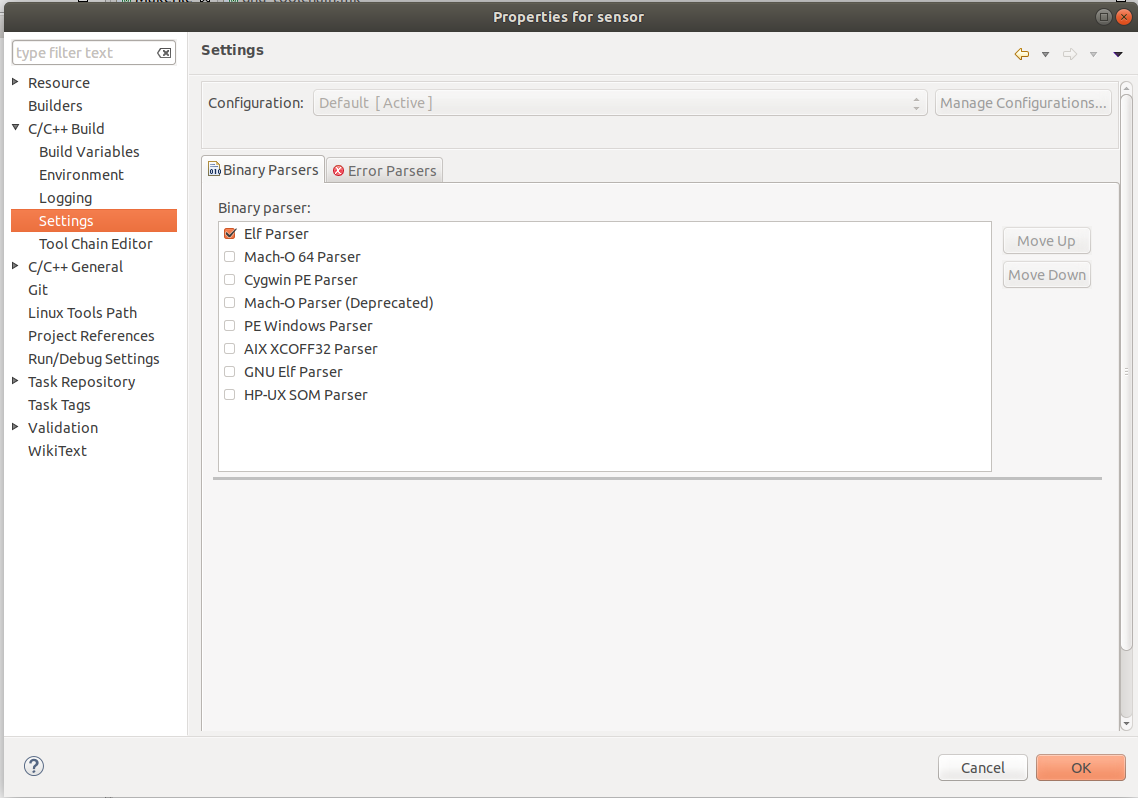The height and width of the screenshot is (798, 1138).
Task: Enable the GNU Elf Parser checkbox
Action: coord(230,372)
